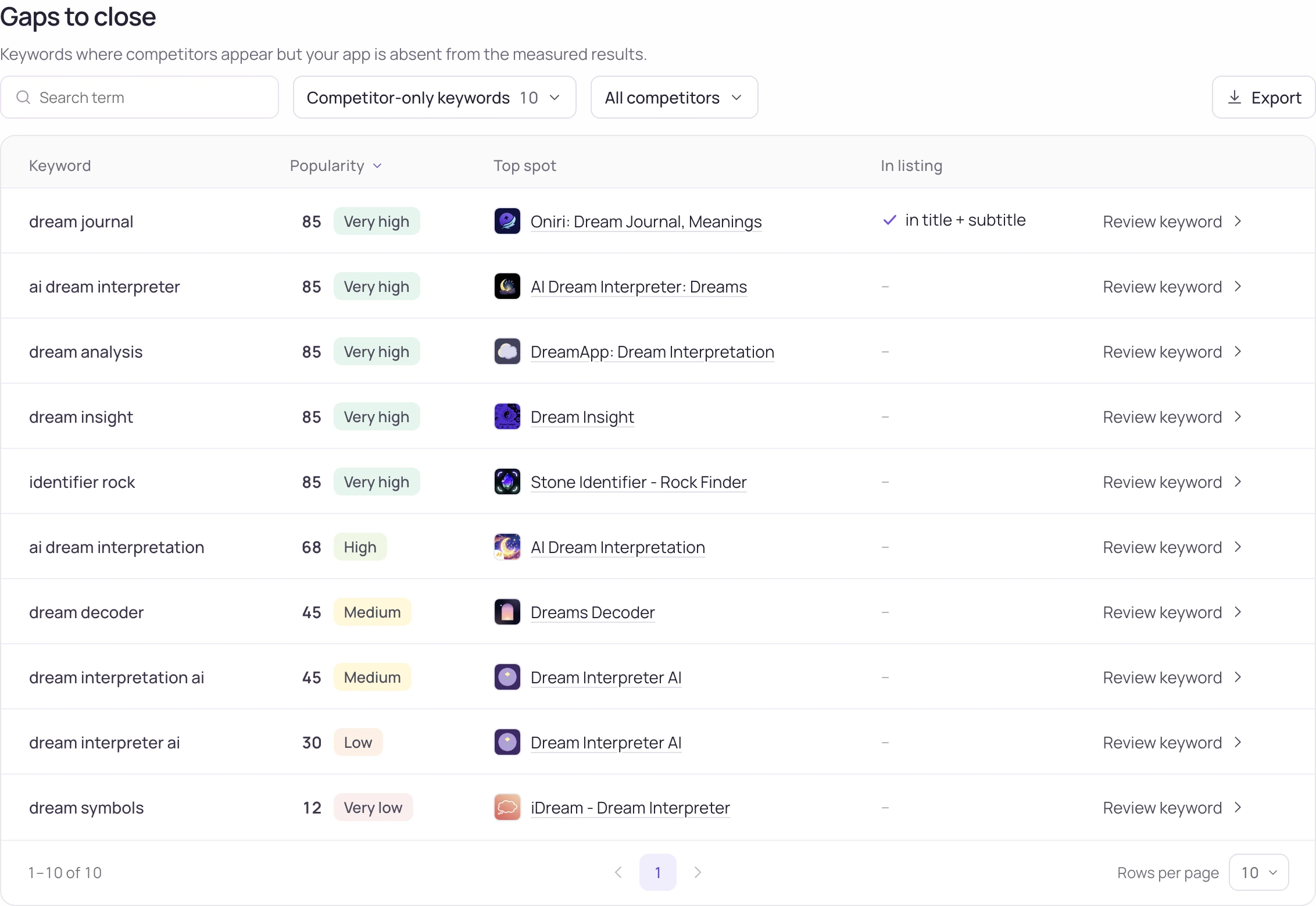The image size is (1316, 906).
Task: Click the iDream app icon
Action: pos(507,808)
